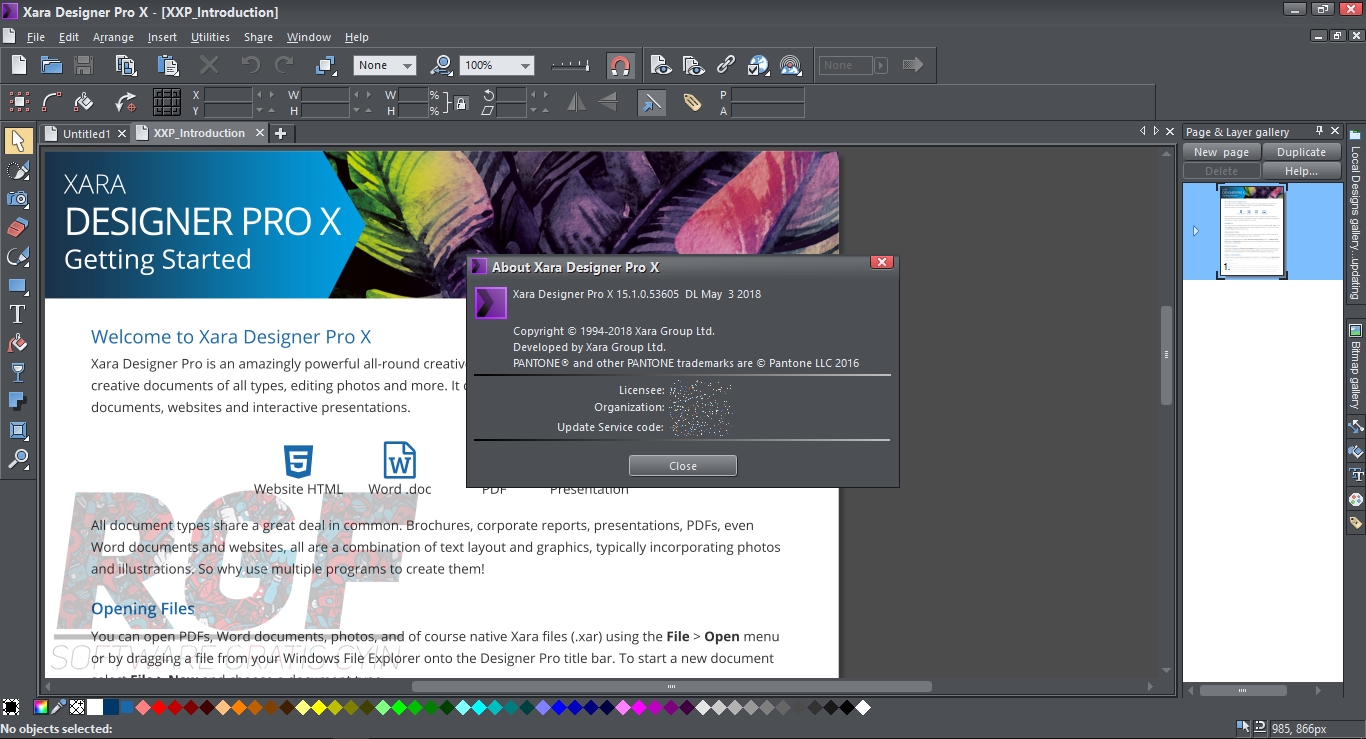Open the Local Designs gallery side tab
The image size is (1366, 739).
pyautogui.click(x=1355, y=215)
